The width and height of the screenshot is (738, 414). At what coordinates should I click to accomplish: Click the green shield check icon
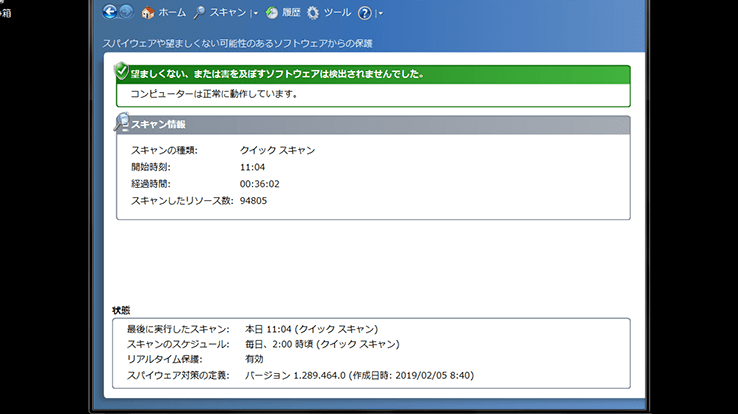coord(121,71)
